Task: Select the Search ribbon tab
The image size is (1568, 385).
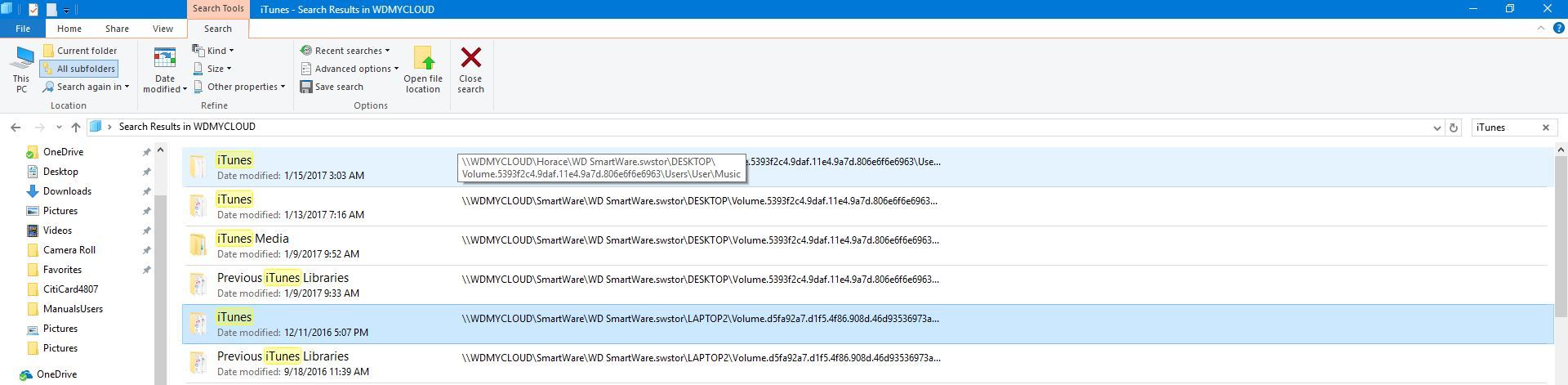Action: [218, 29]
